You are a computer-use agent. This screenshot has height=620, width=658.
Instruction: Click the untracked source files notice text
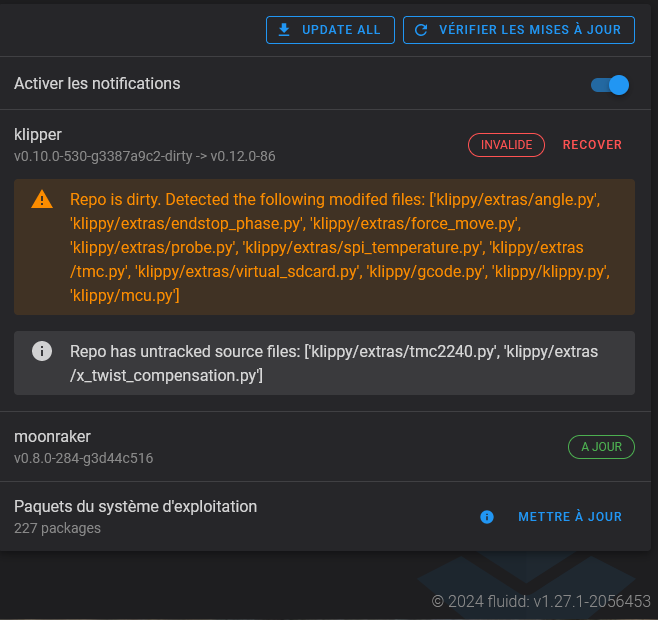pyautogui.click(x=334, y=363)
